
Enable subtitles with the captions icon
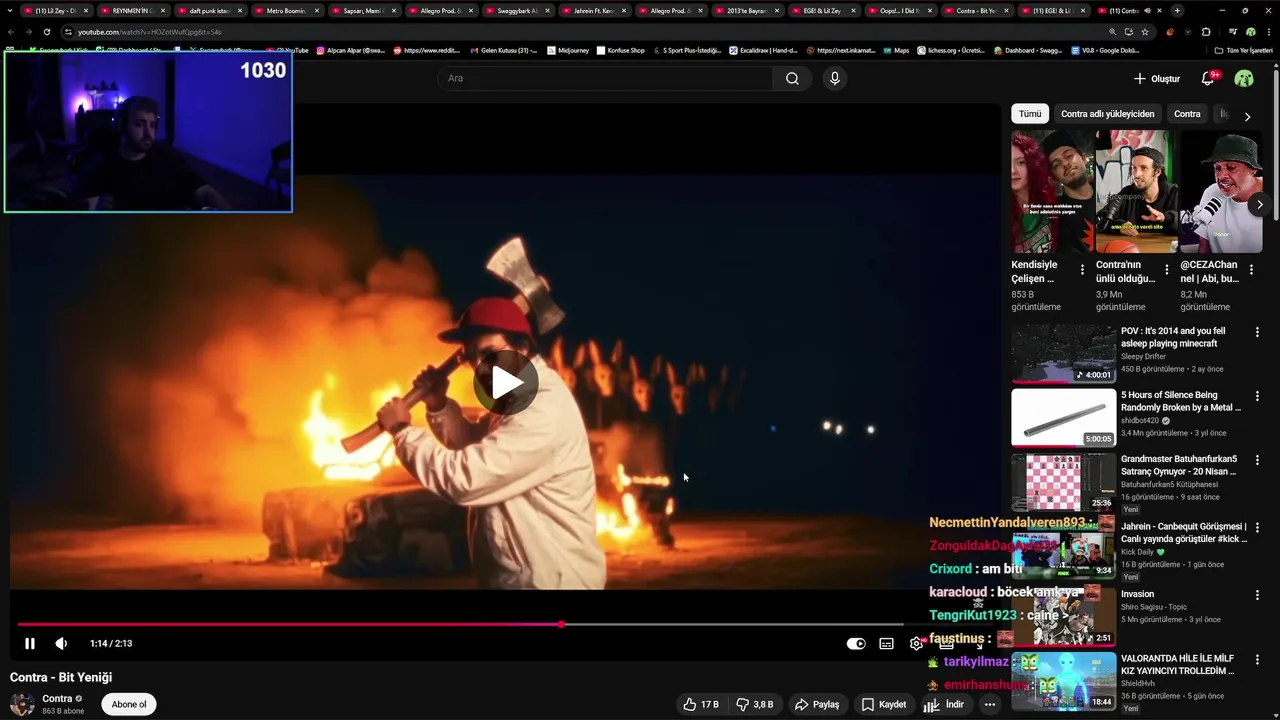click(x=886, y=644)
